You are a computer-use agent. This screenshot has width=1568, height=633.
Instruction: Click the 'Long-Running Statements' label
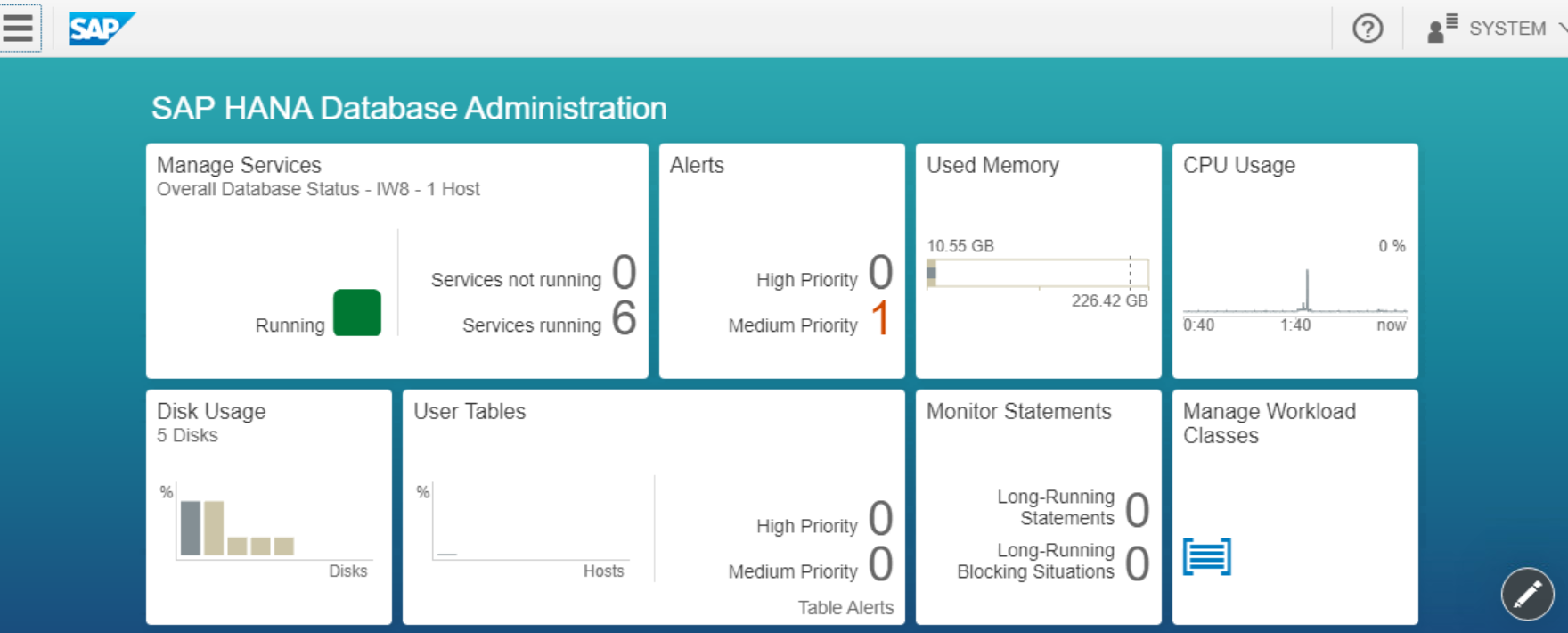tap(1056, 507)
